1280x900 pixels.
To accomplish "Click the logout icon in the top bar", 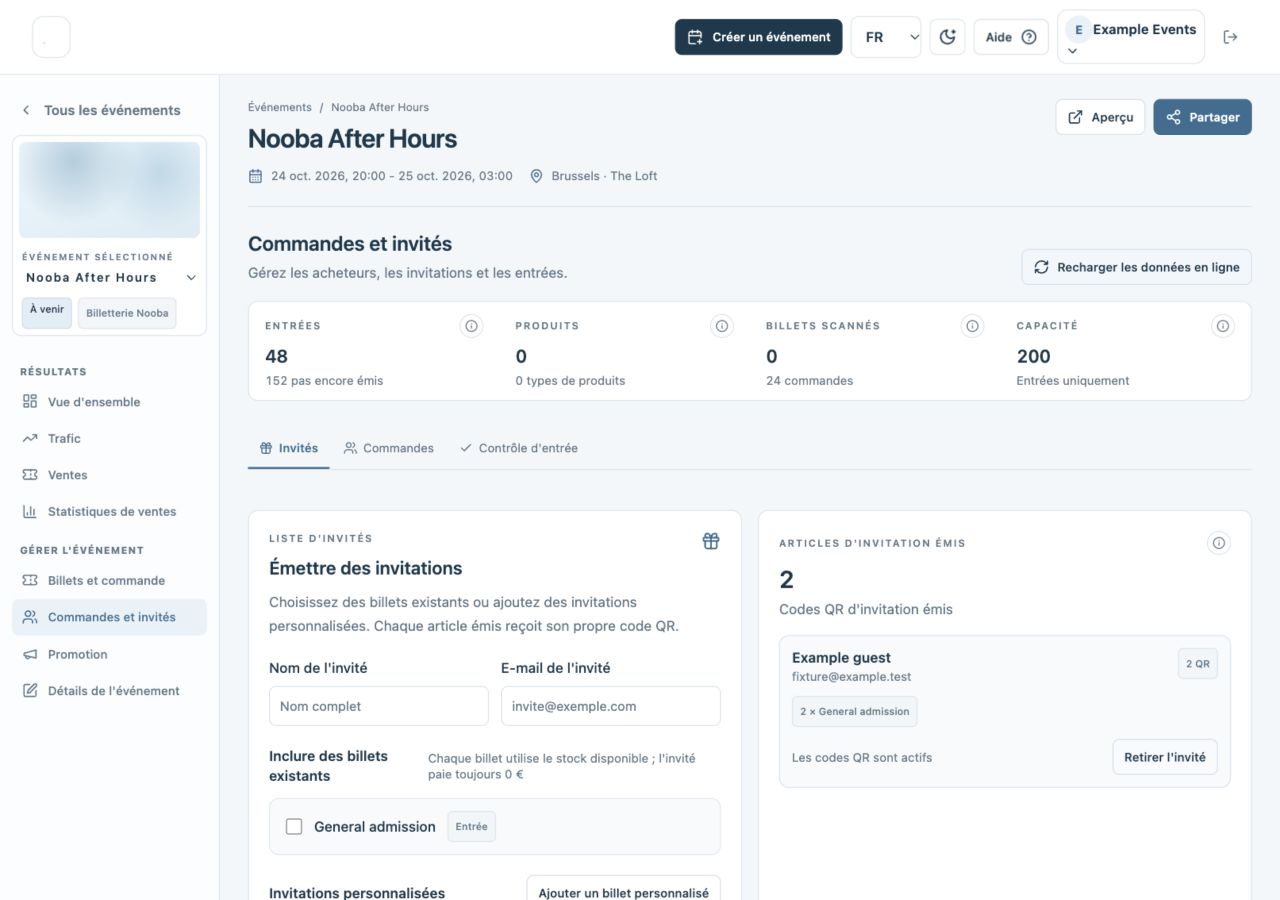I will tap(1230, 37).
